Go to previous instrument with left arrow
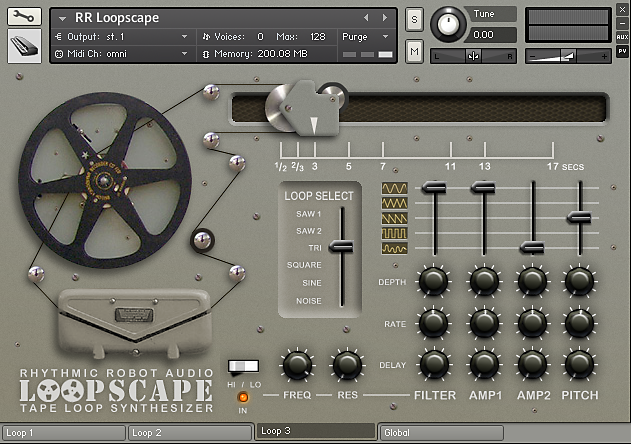The height and width of the screenshot is (444, 631). 366,18
